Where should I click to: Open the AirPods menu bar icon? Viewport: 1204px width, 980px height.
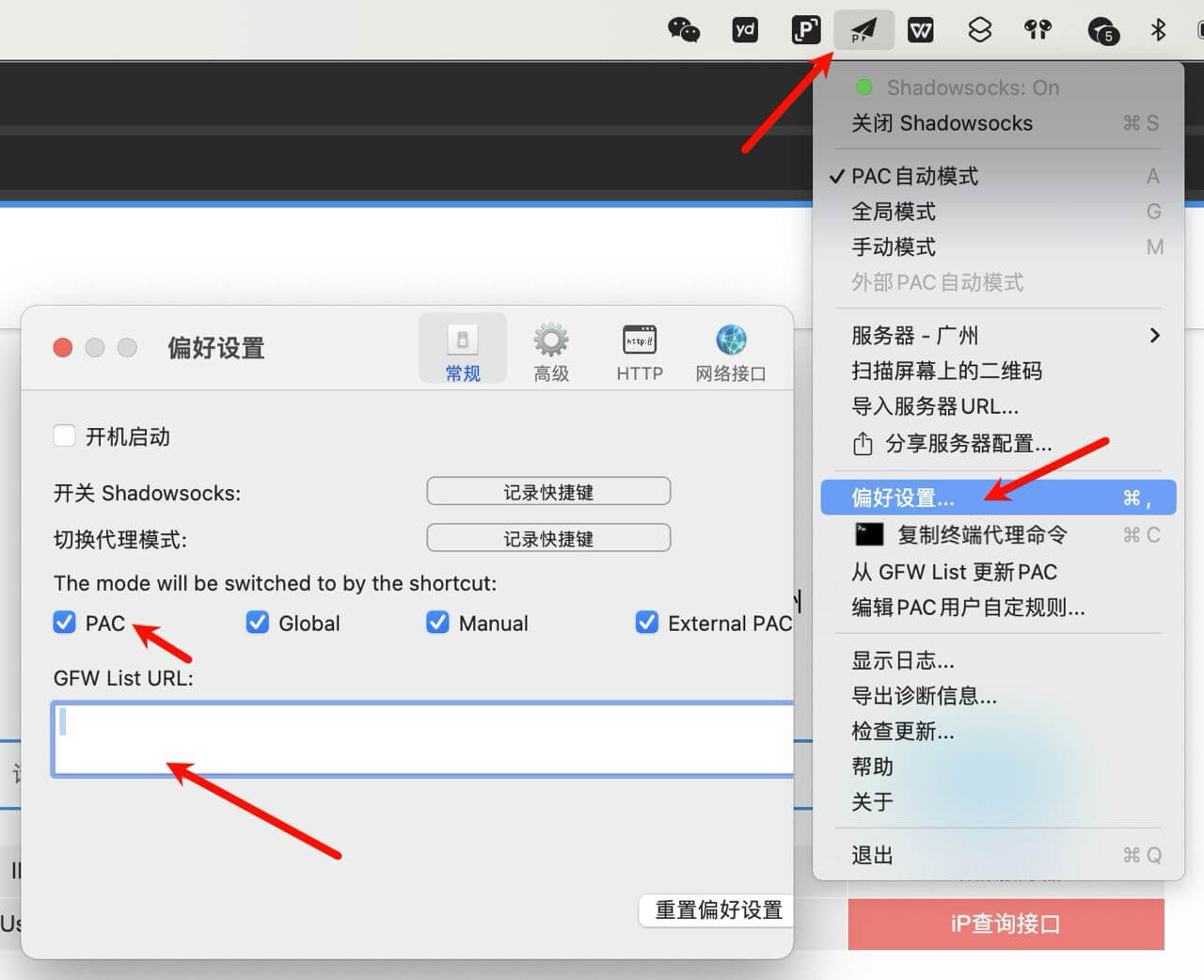tap(1038, 30)
